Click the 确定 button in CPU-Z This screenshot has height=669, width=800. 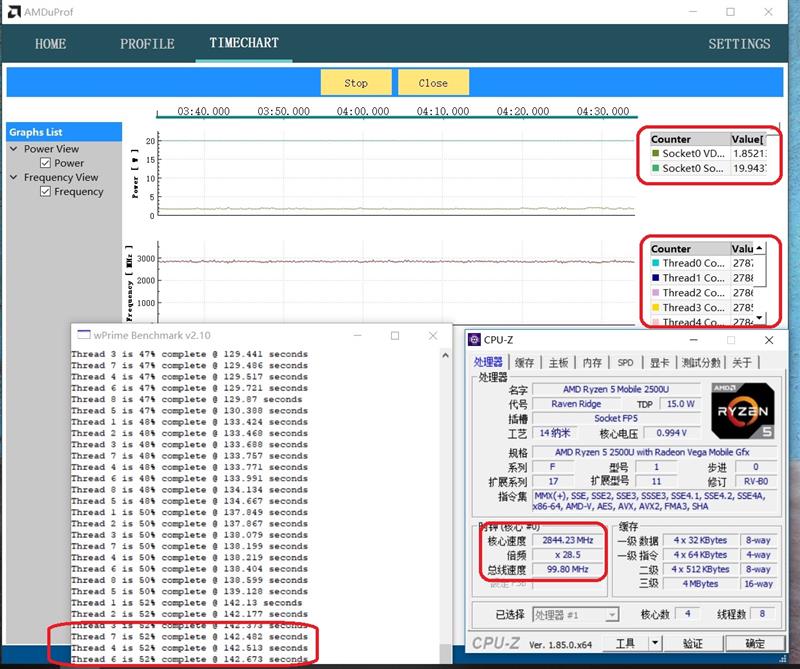(754, 643)
